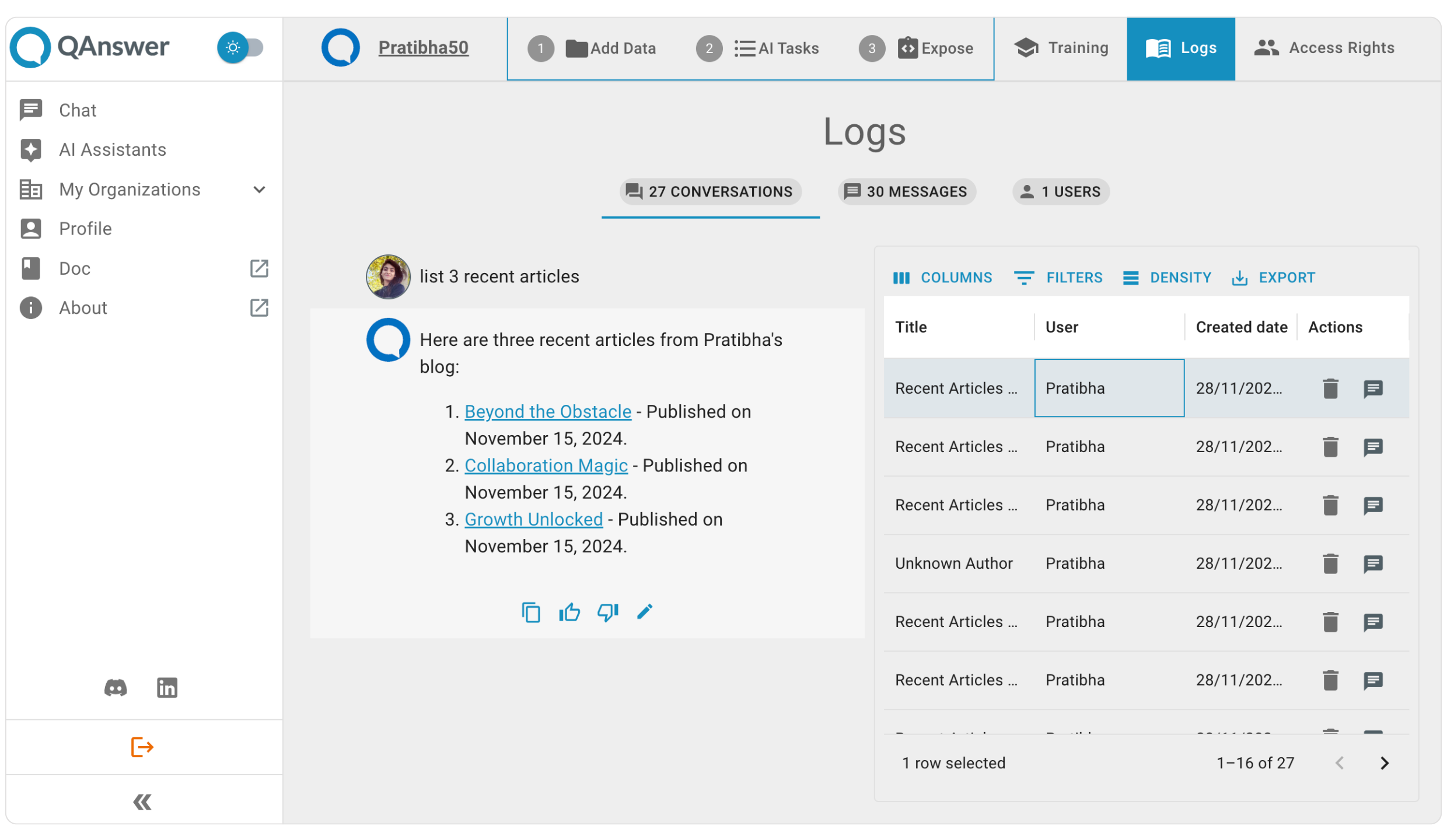
Task: Open the Density options
Action: [1167, 278]
